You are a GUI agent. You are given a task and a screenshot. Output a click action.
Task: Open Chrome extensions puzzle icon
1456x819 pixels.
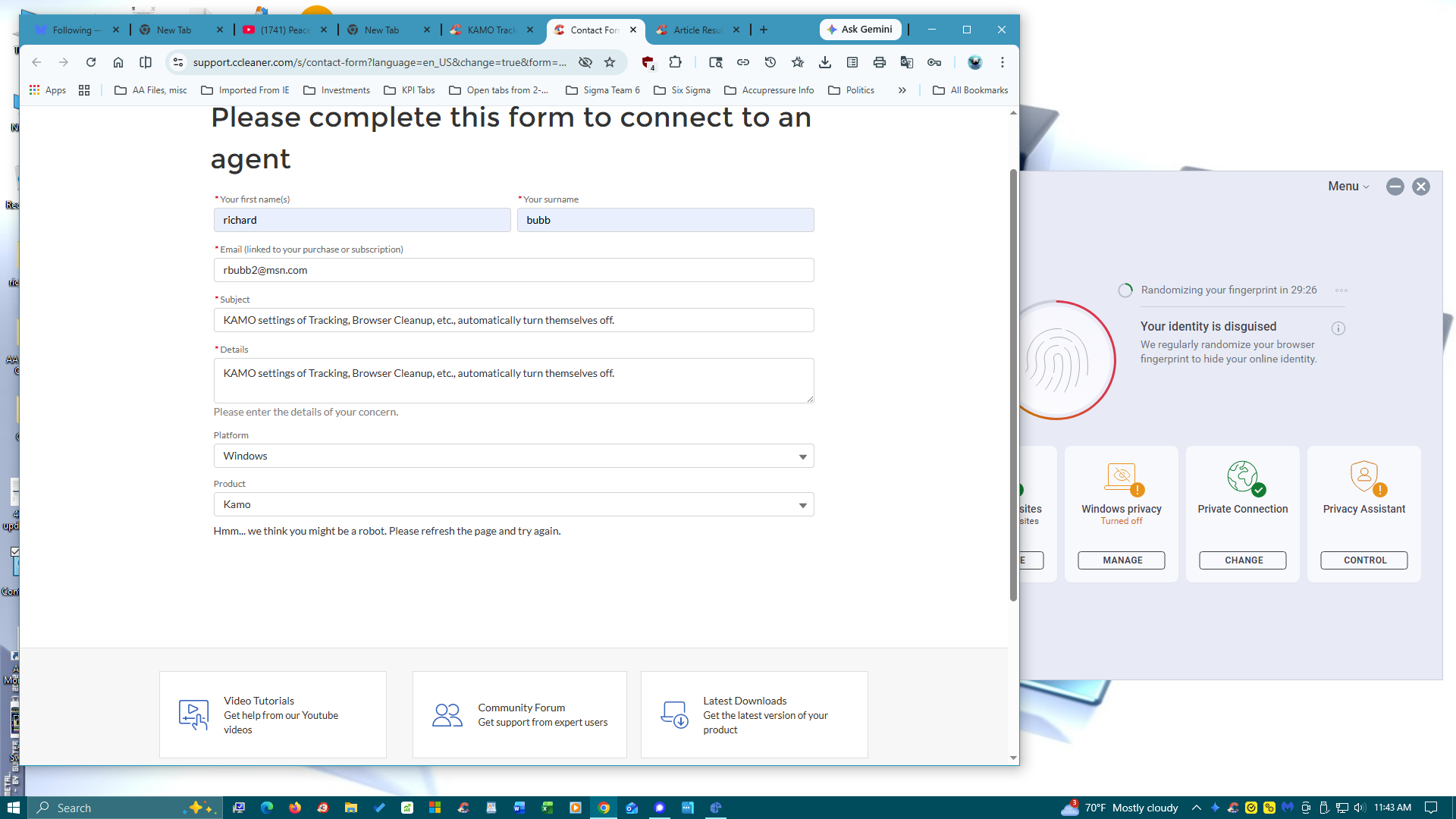tap(675, 62)
